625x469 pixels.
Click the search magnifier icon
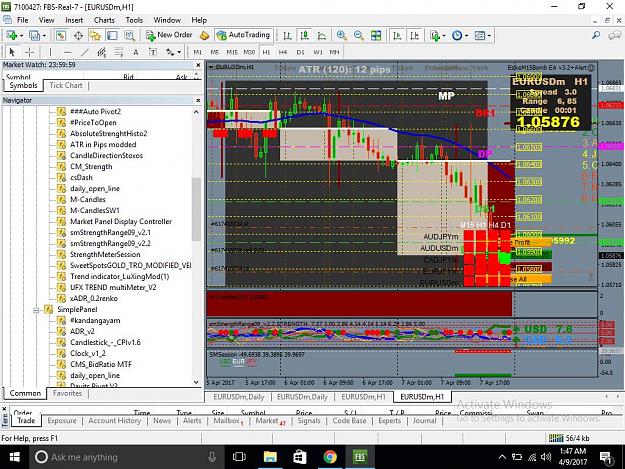(x=596, y=35)
